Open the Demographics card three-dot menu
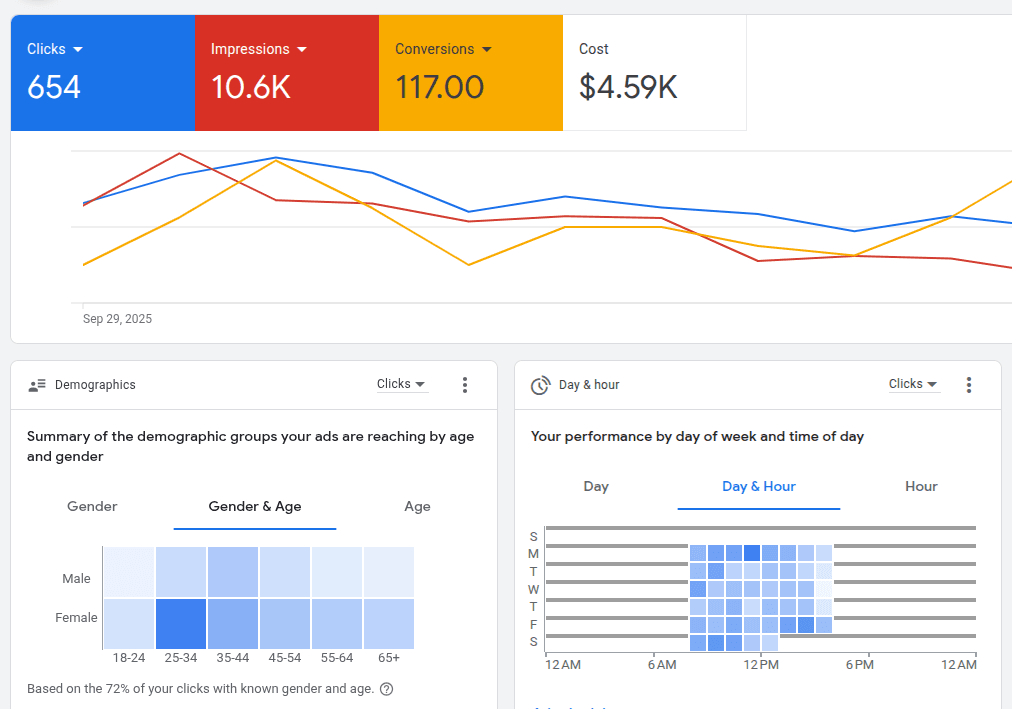Viewport: 1012px width, 709px height. pos(465,384)
